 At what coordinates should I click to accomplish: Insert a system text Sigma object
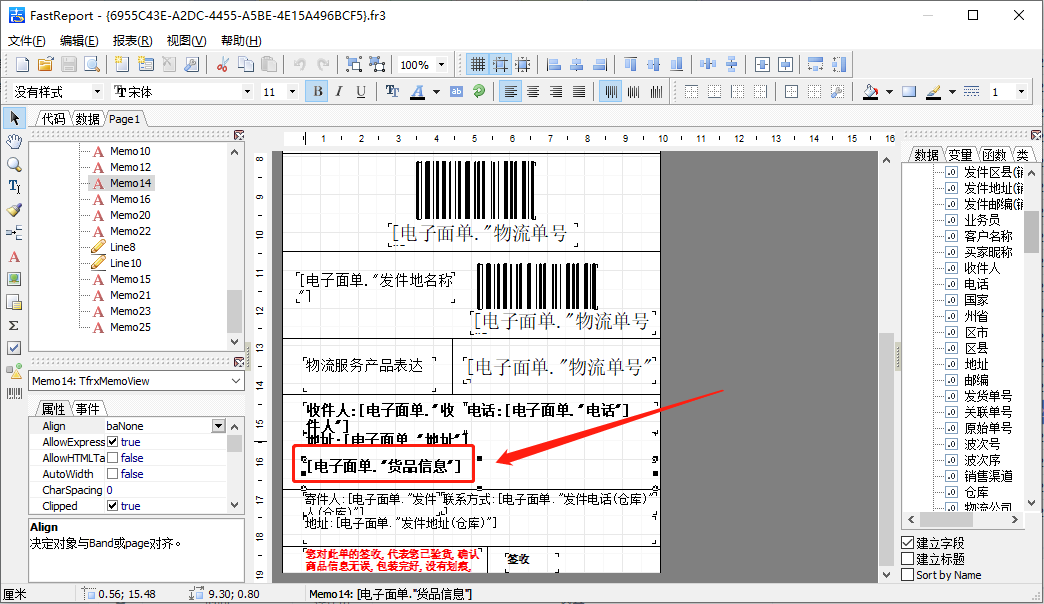point(14,325)
